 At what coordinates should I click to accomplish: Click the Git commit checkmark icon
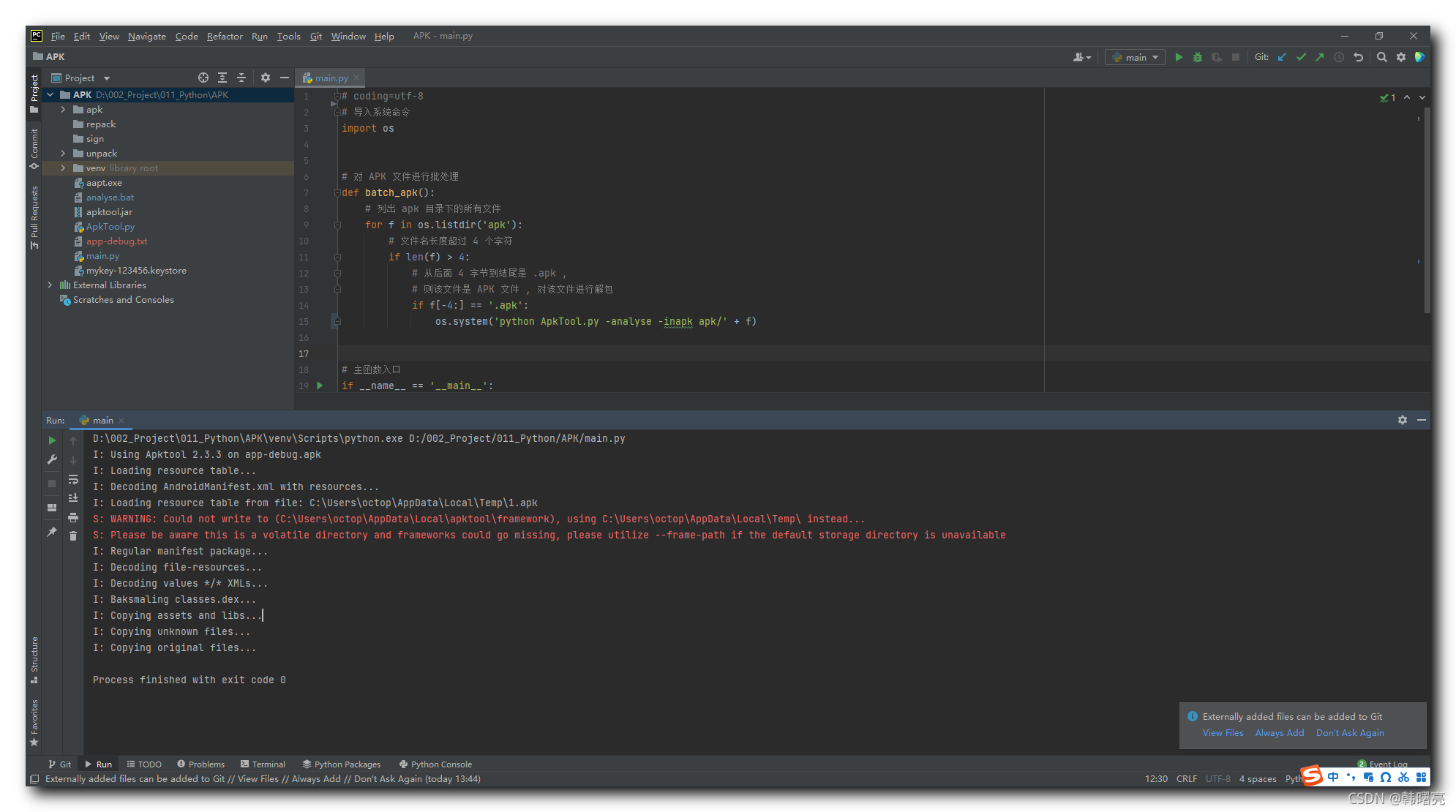pyautogui.click(x=1301, y=57)
